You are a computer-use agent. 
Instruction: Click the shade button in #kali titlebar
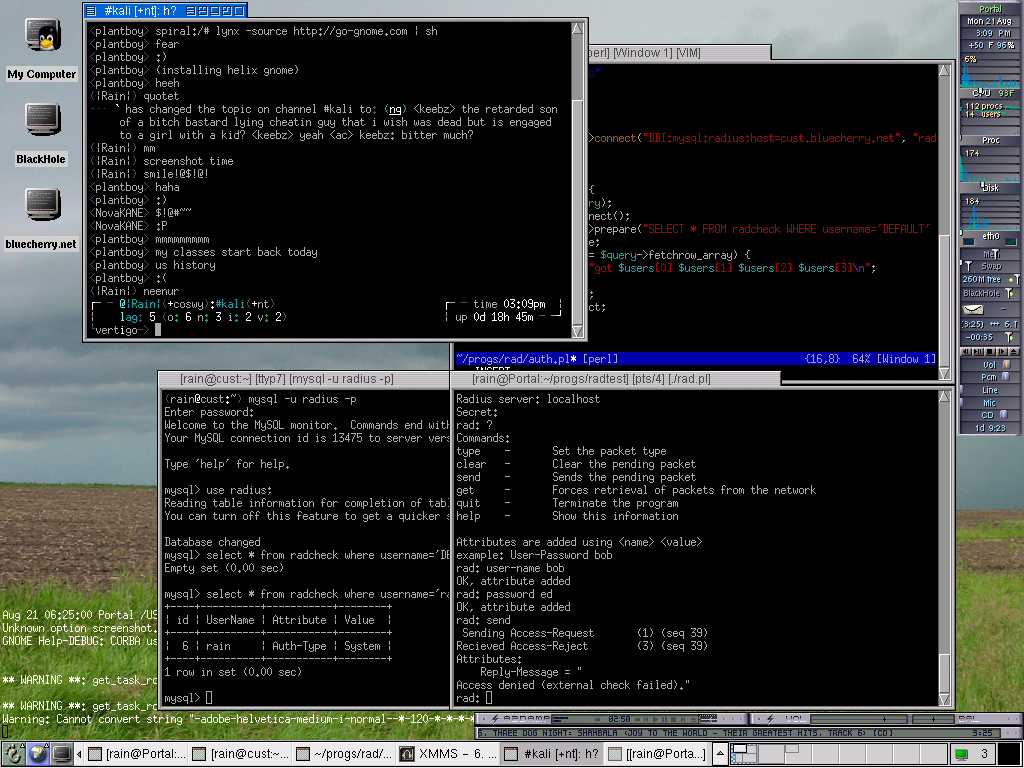click(x=190, y=10)
